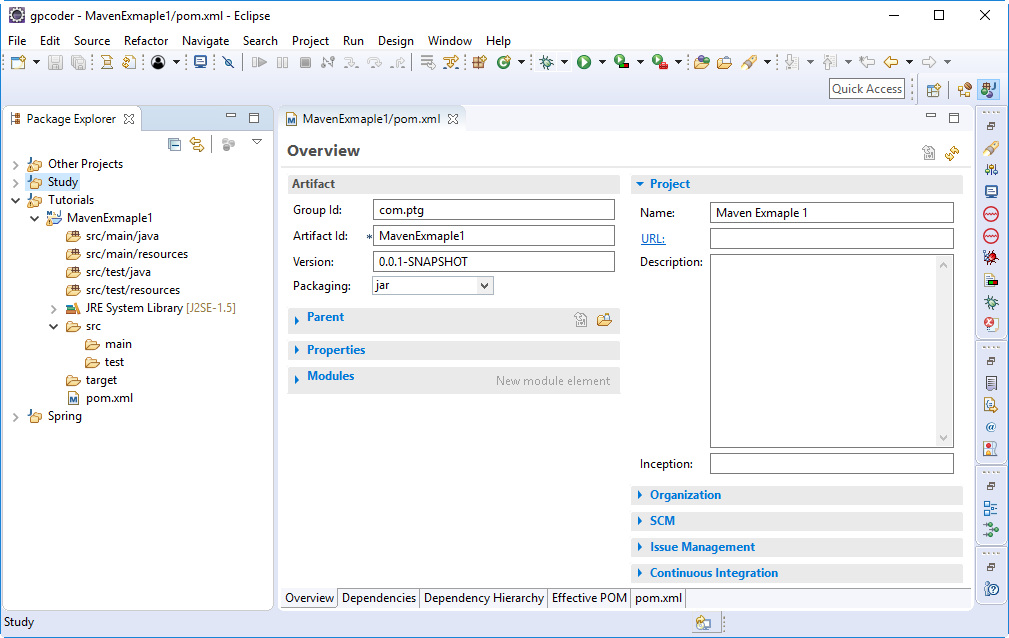The width and height of the screenshot is (1009, 638).
Task: Toggle Link with Editor in Package Explorer
Action: pyautogui.click(x=197, y=144)
